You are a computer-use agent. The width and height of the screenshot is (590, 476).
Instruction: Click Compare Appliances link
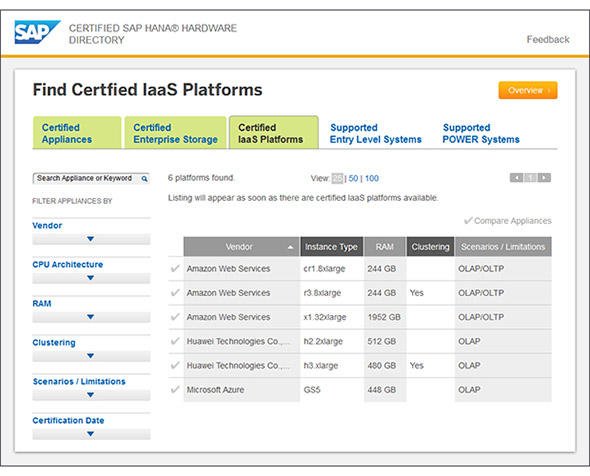512,221
